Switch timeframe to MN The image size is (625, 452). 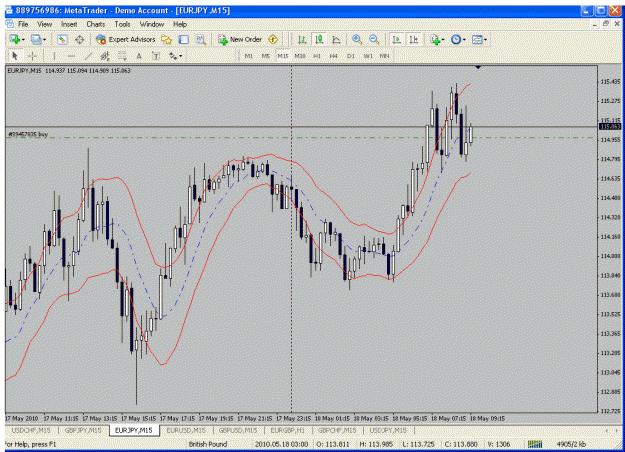pyautogui.click(x=384, y=56)
